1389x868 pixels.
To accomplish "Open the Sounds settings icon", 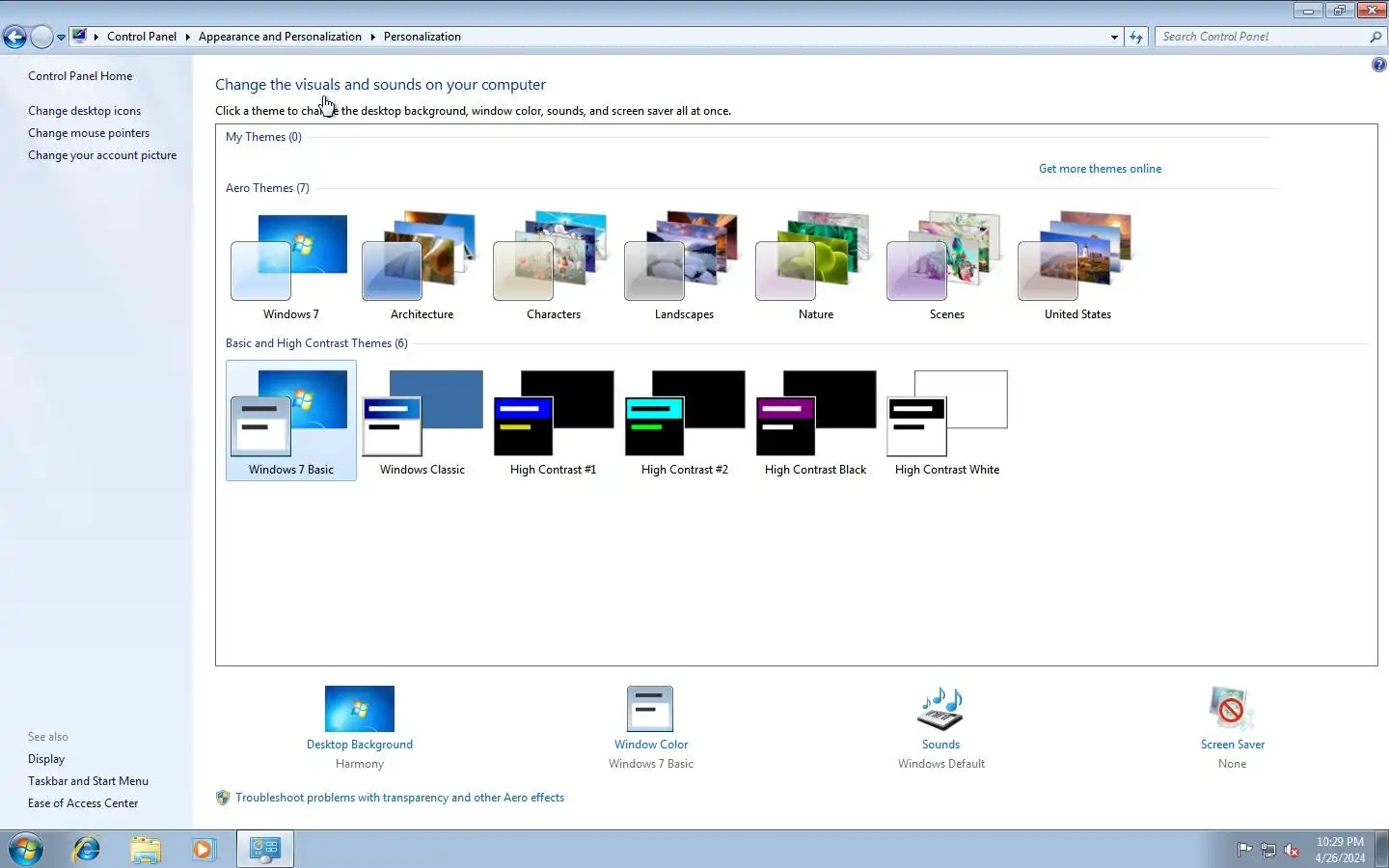I will [x=940, y=709].
